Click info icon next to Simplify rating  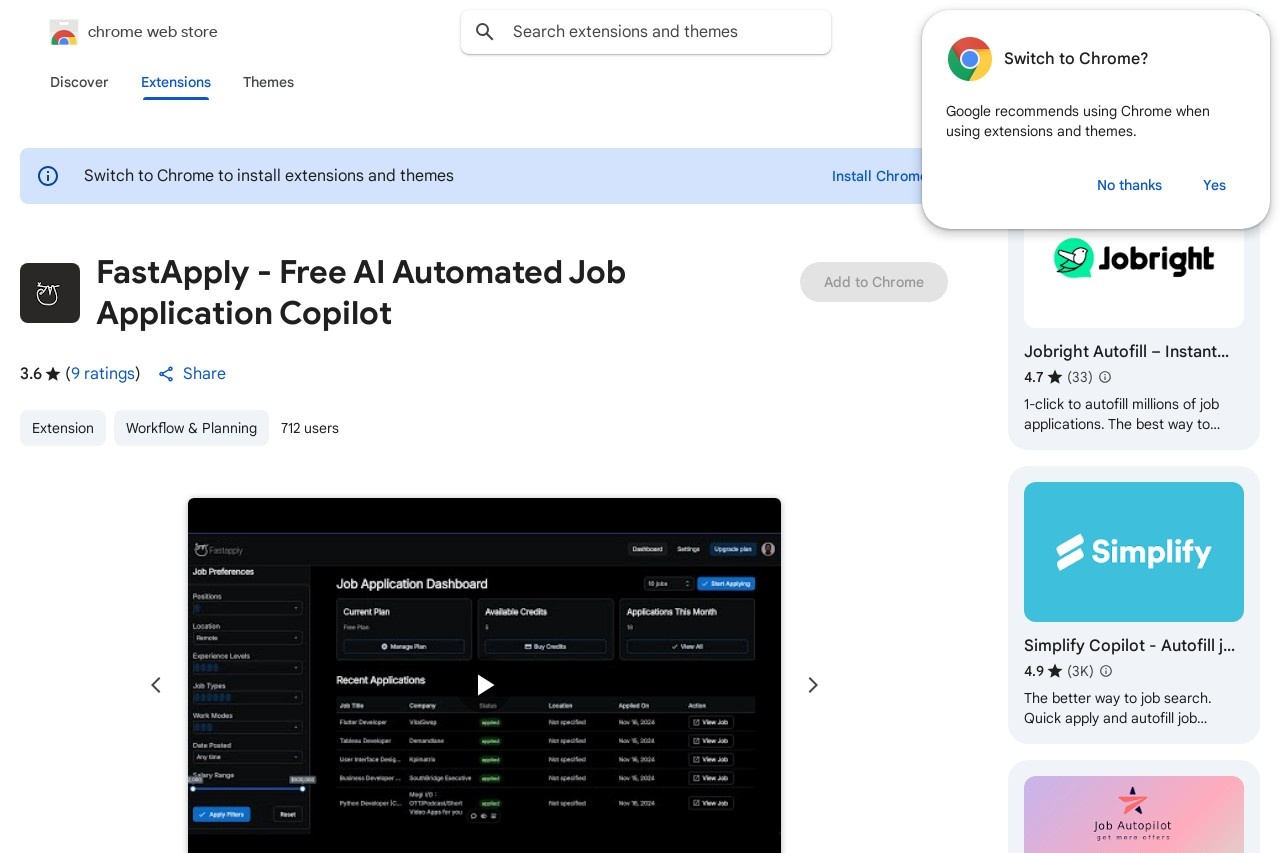pyautogui.click(x=1106, y=671)
